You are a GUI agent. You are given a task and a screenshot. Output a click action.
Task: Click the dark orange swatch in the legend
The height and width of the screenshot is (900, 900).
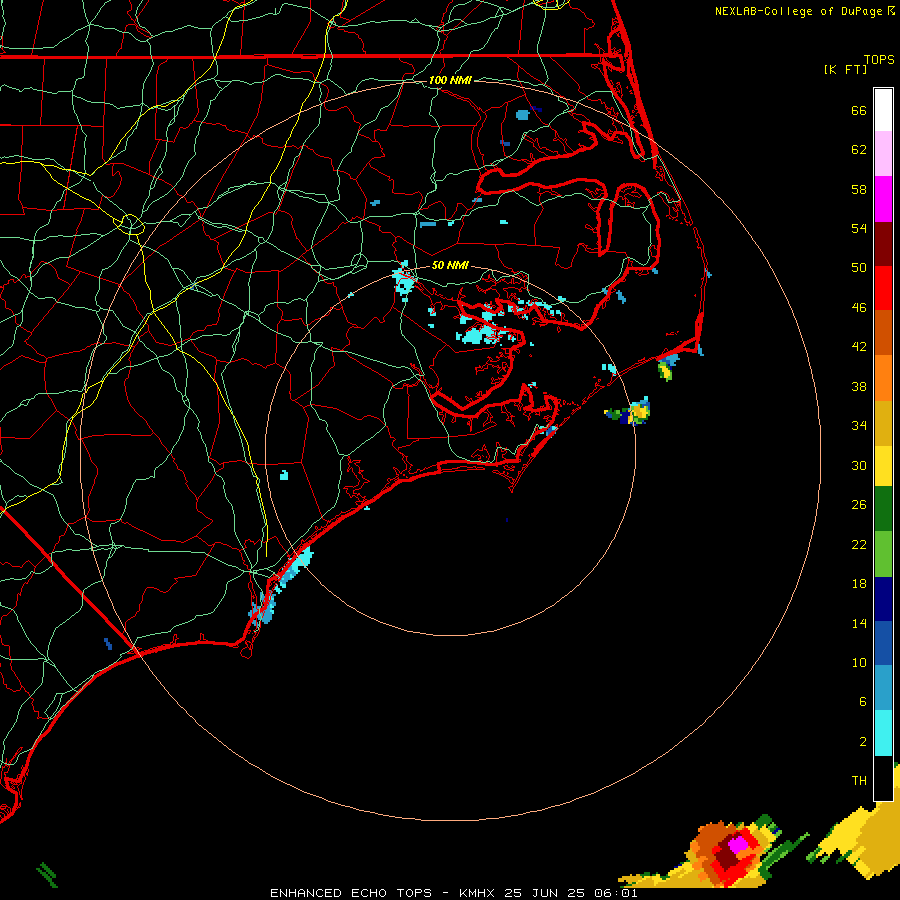pyautogui.click(x=883, y=332)
